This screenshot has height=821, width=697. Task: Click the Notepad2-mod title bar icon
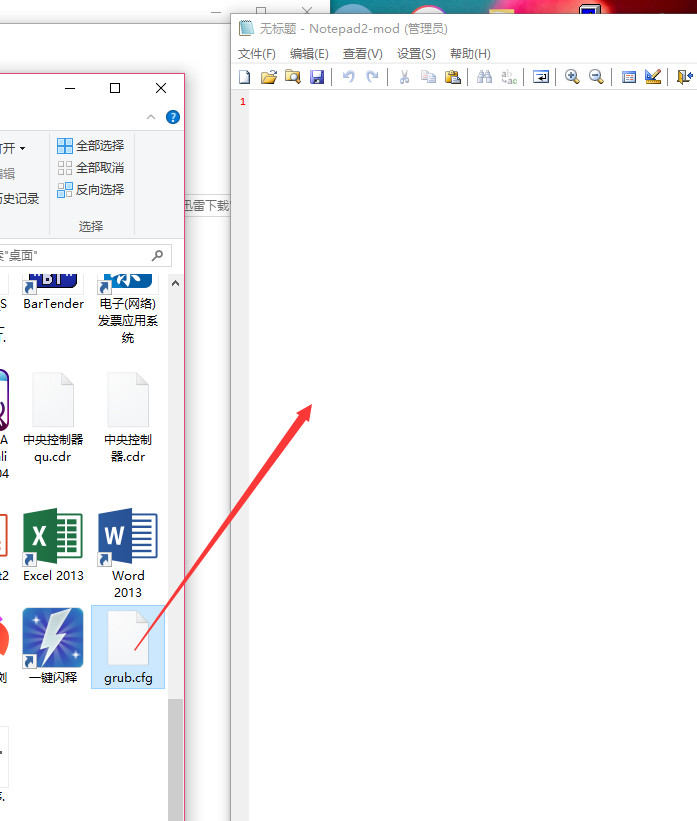coord(246,28)
